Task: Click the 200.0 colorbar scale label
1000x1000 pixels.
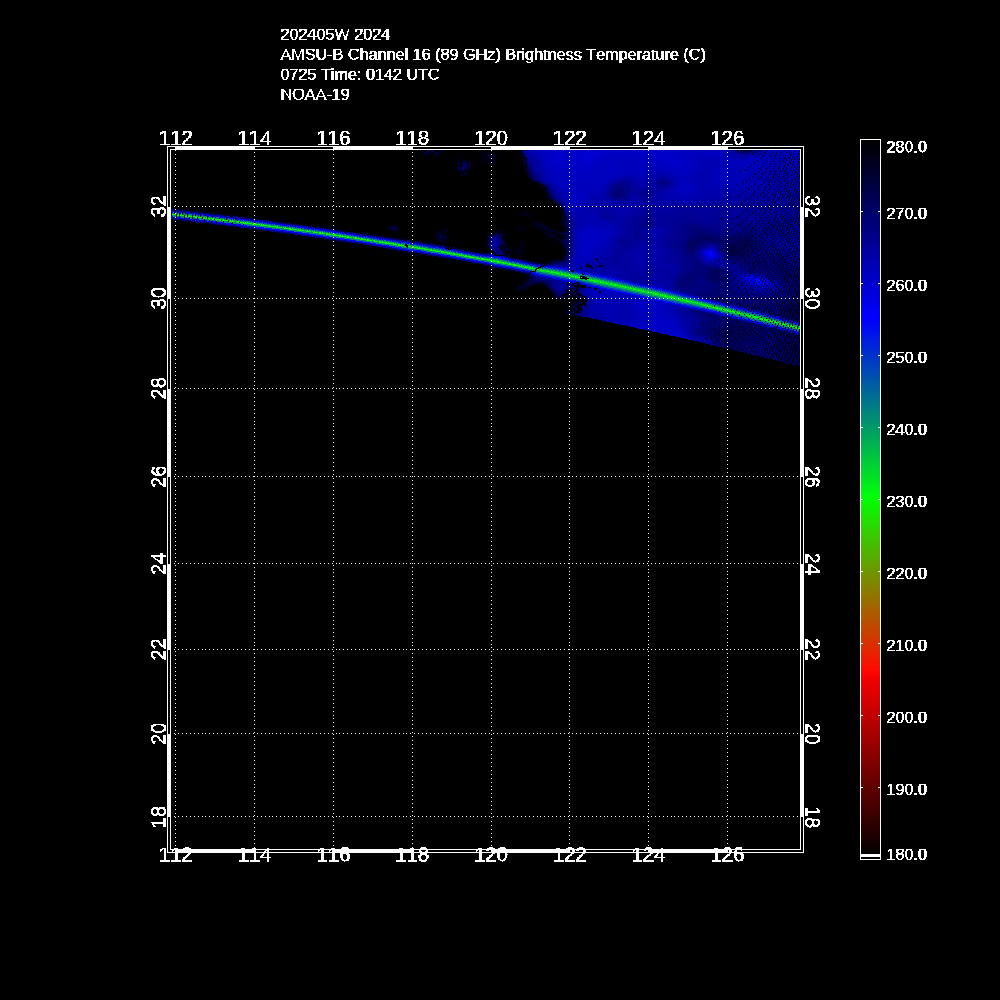Action: (907, 717)
